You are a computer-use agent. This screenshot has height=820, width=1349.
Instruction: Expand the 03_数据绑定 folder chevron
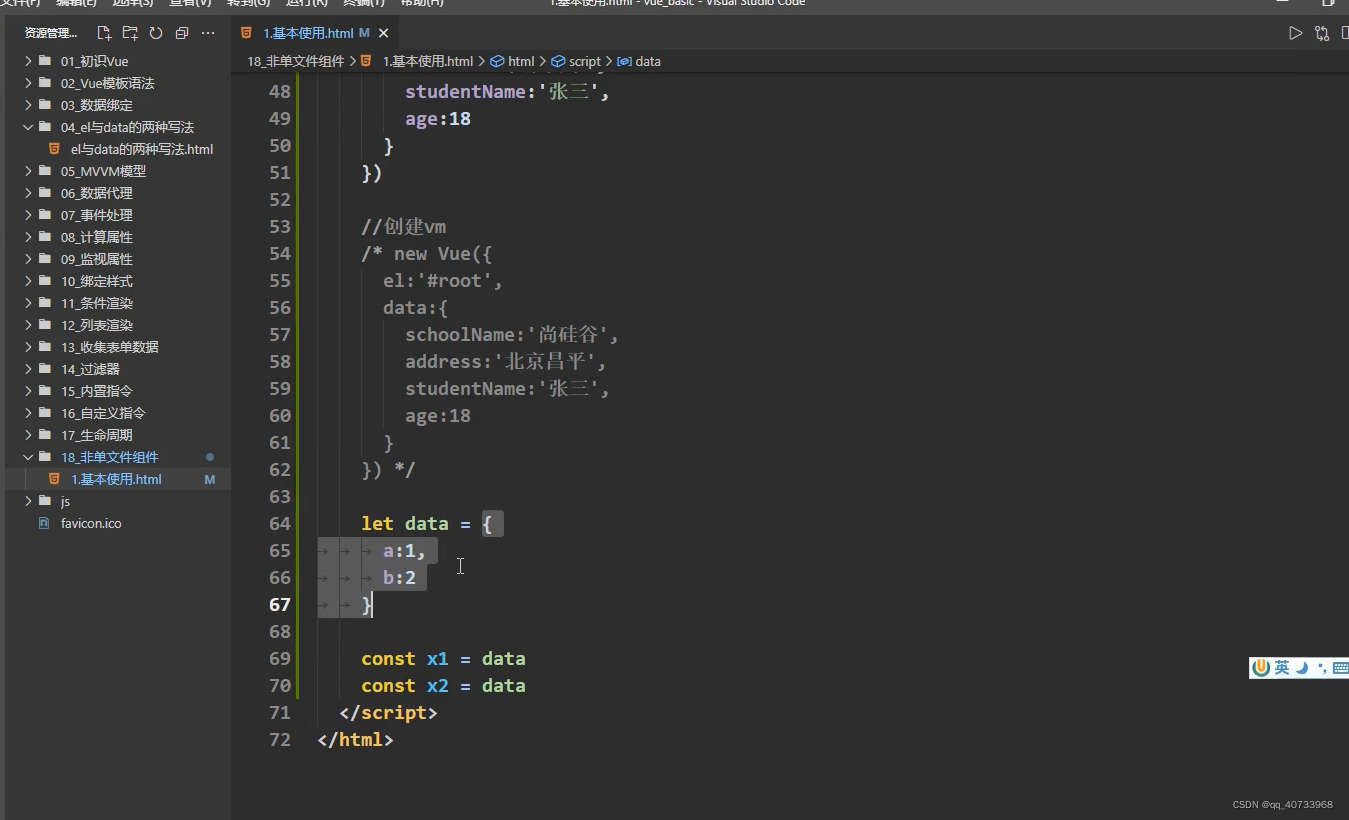28,105
